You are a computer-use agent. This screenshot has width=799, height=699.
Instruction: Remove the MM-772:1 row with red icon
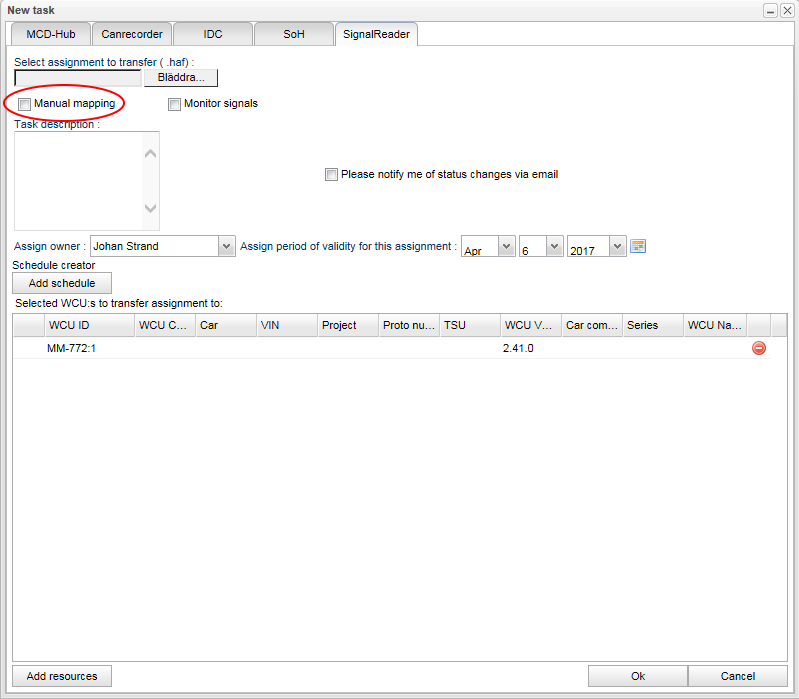click(x=759, y=348)
